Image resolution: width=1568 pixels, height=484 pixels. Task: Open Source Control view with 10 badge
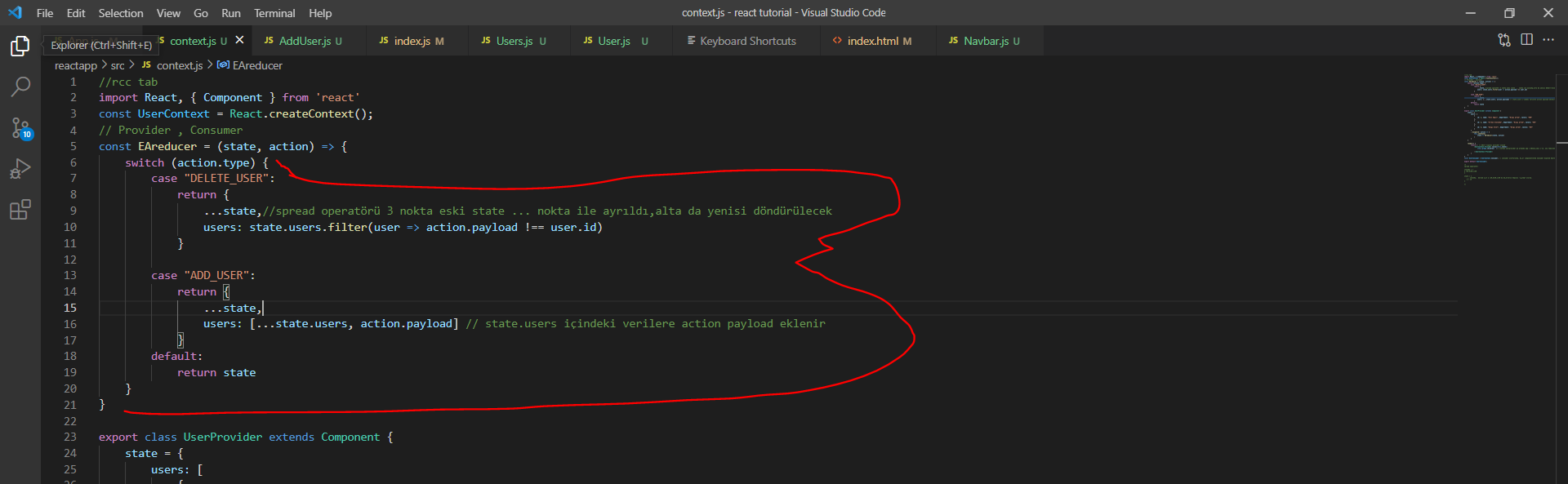[20, 128]
